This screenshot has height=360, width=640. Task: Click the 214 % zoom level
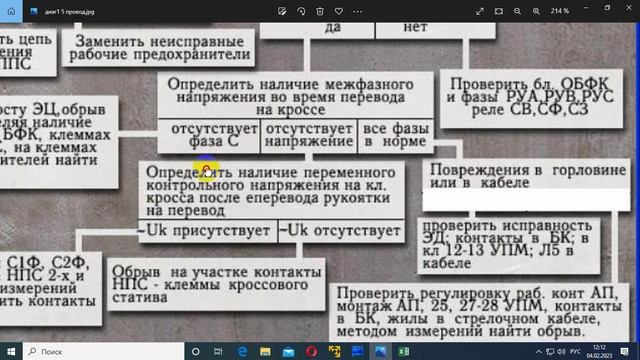click(560, 11)
